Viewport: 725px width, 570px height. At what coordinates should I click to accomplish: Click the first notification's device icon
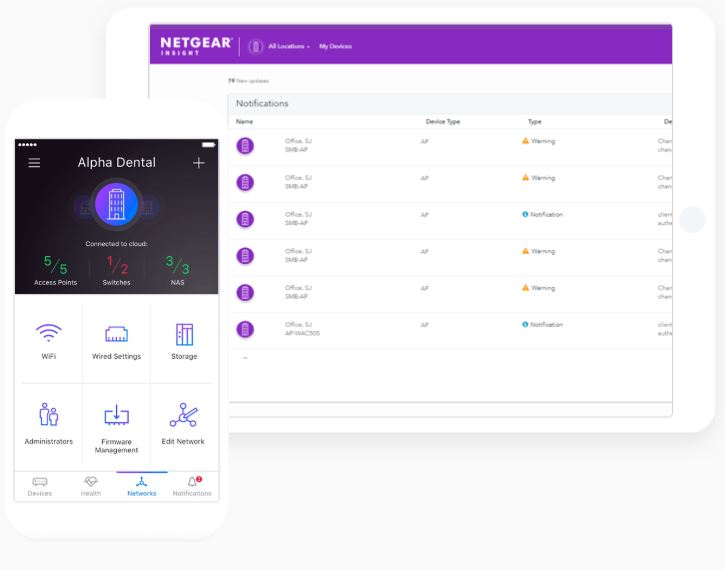coord(245,146)
